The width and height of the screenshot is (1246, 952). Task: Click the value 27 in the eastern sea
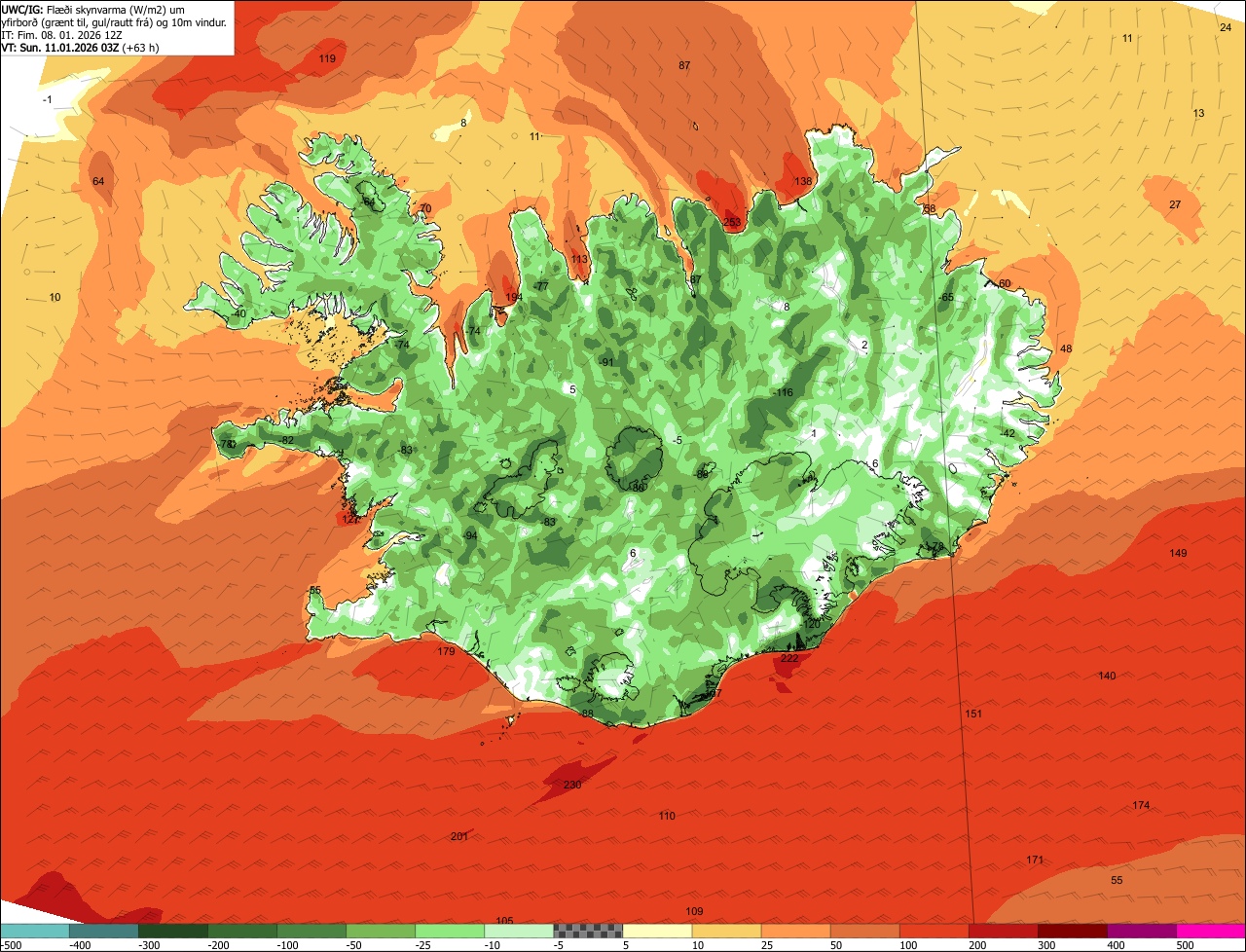pos(1175,204)
